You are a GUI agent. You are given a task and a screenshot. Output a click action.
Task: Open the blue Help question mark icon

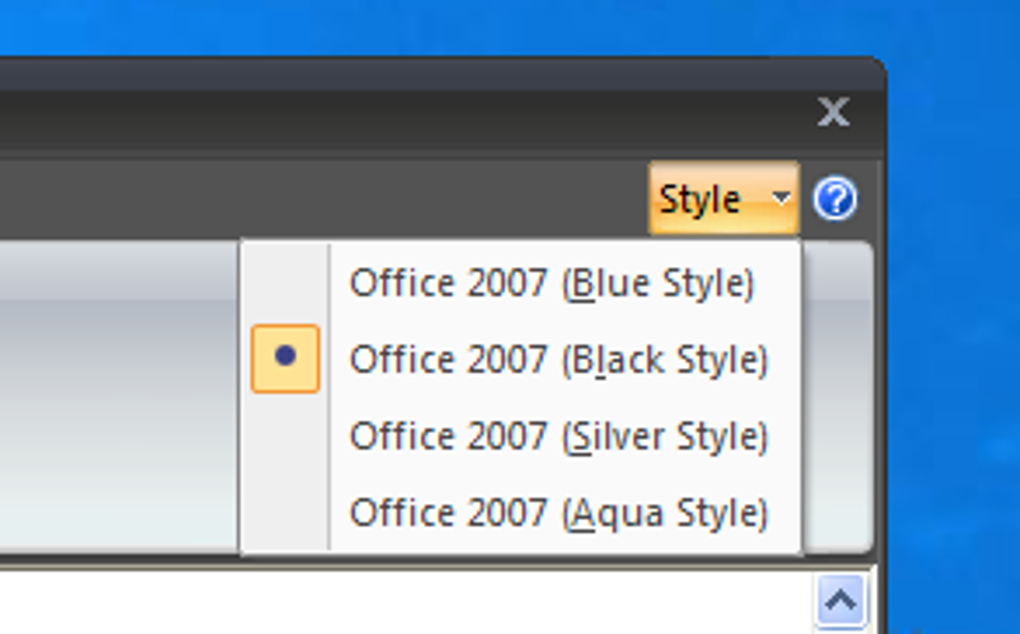click(835, 198)
